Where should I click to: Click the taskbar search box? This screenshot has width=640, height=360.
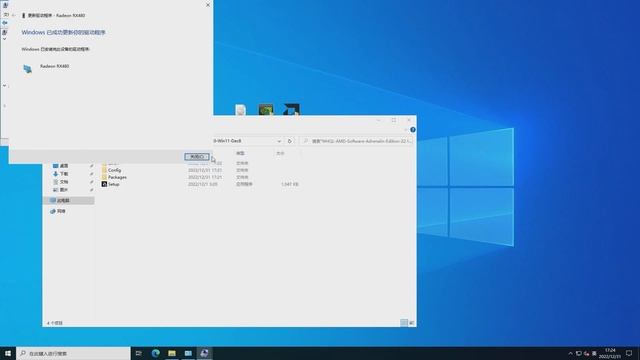73,353
